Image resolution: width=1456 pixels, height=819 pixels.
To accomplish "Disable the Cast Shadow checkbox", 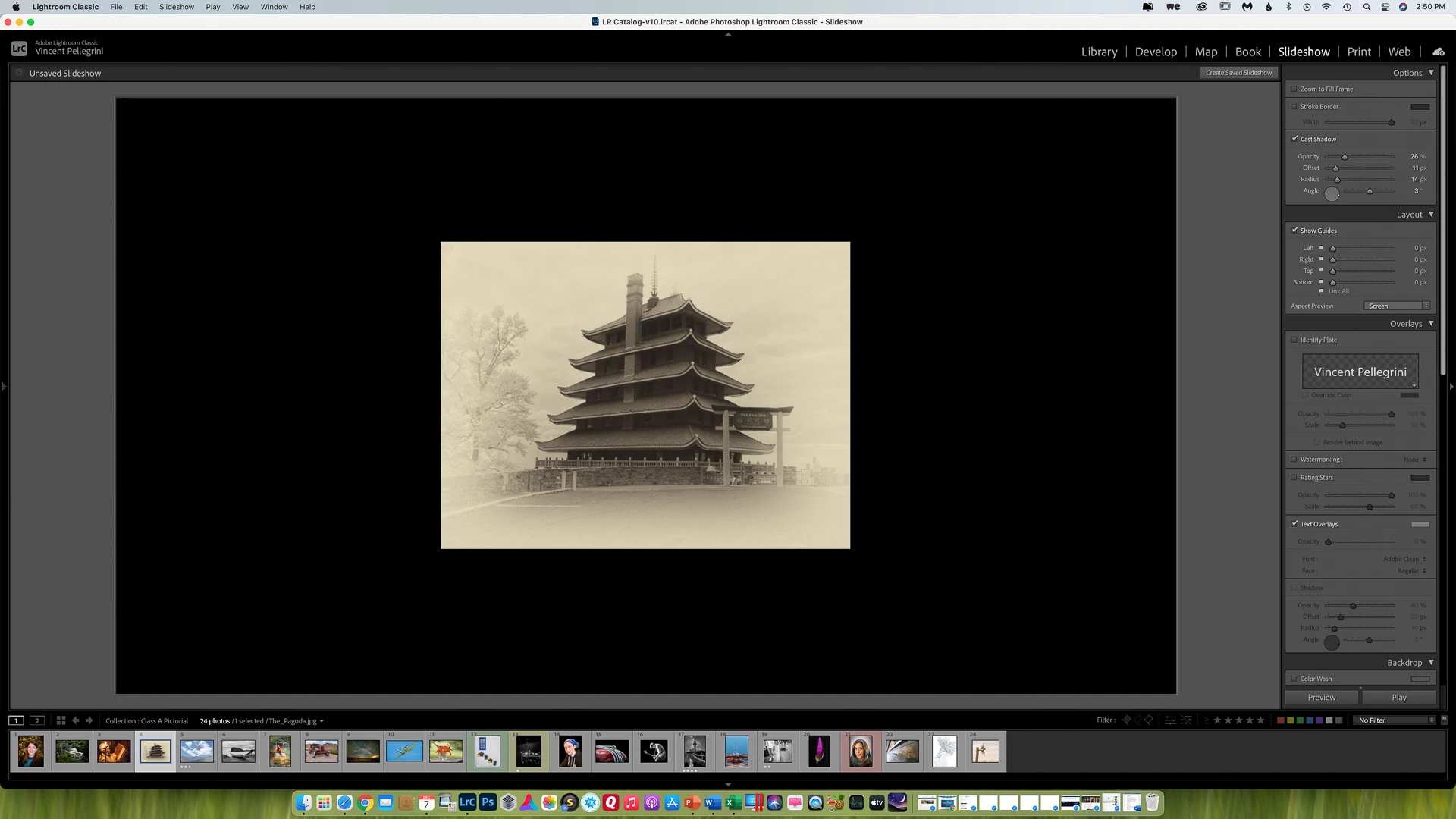I will click(x=1294, y=139).
